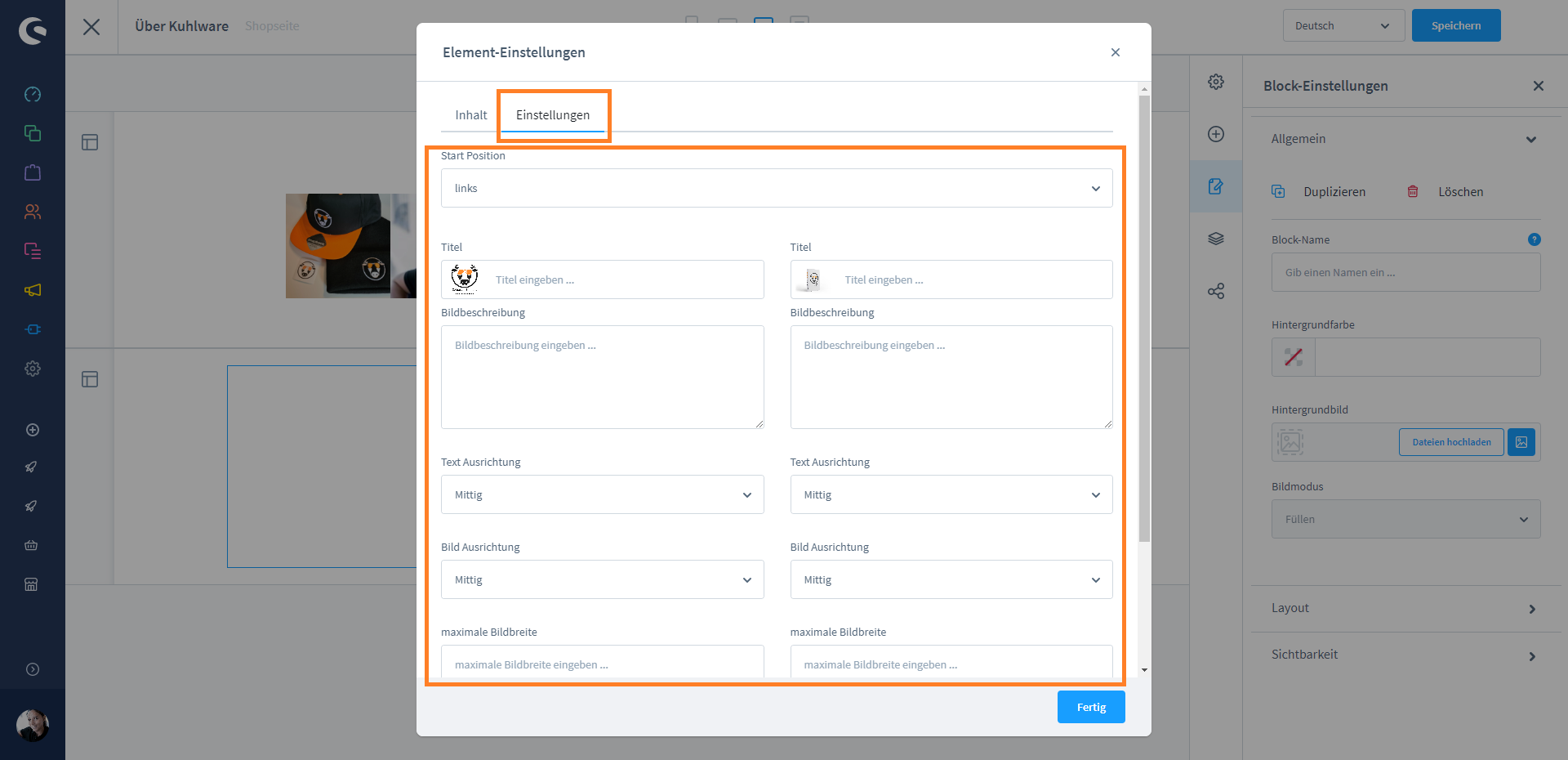Click the first section layout icon
1568x760 pixels.
(x=90, y=142)
